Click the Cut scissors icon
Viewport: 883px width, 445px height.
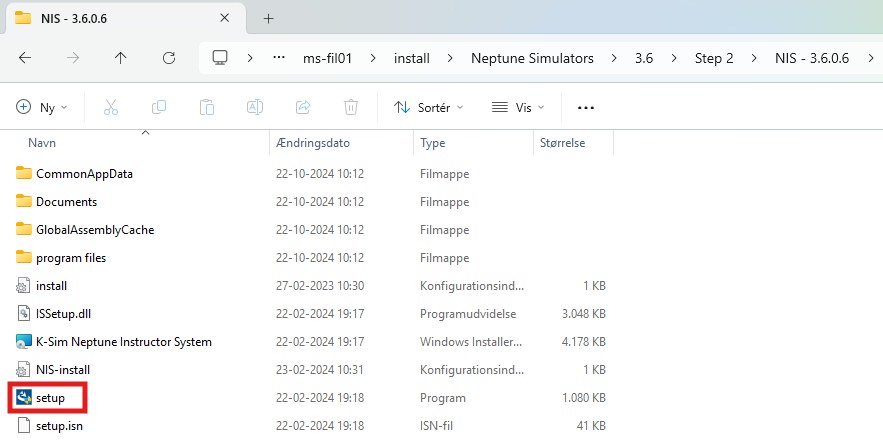click(x=111, y=107)
